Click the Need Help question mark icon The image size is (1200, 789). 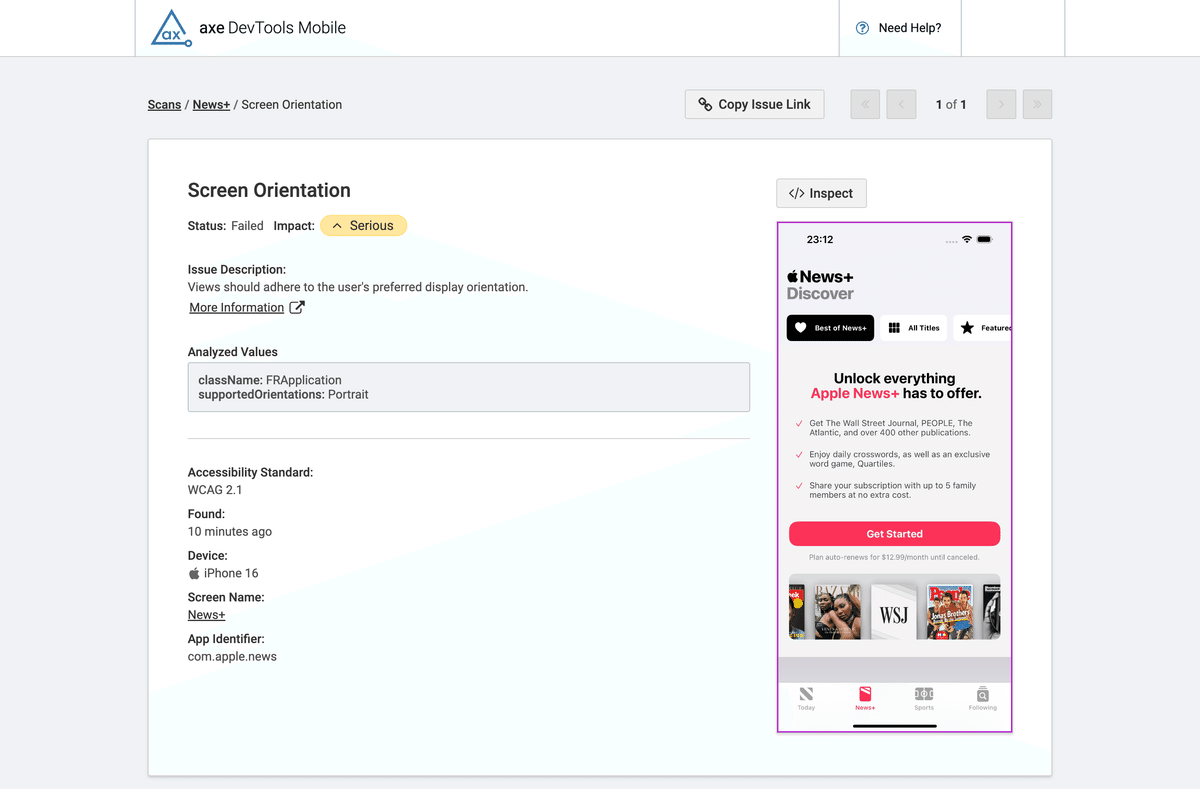862,28
